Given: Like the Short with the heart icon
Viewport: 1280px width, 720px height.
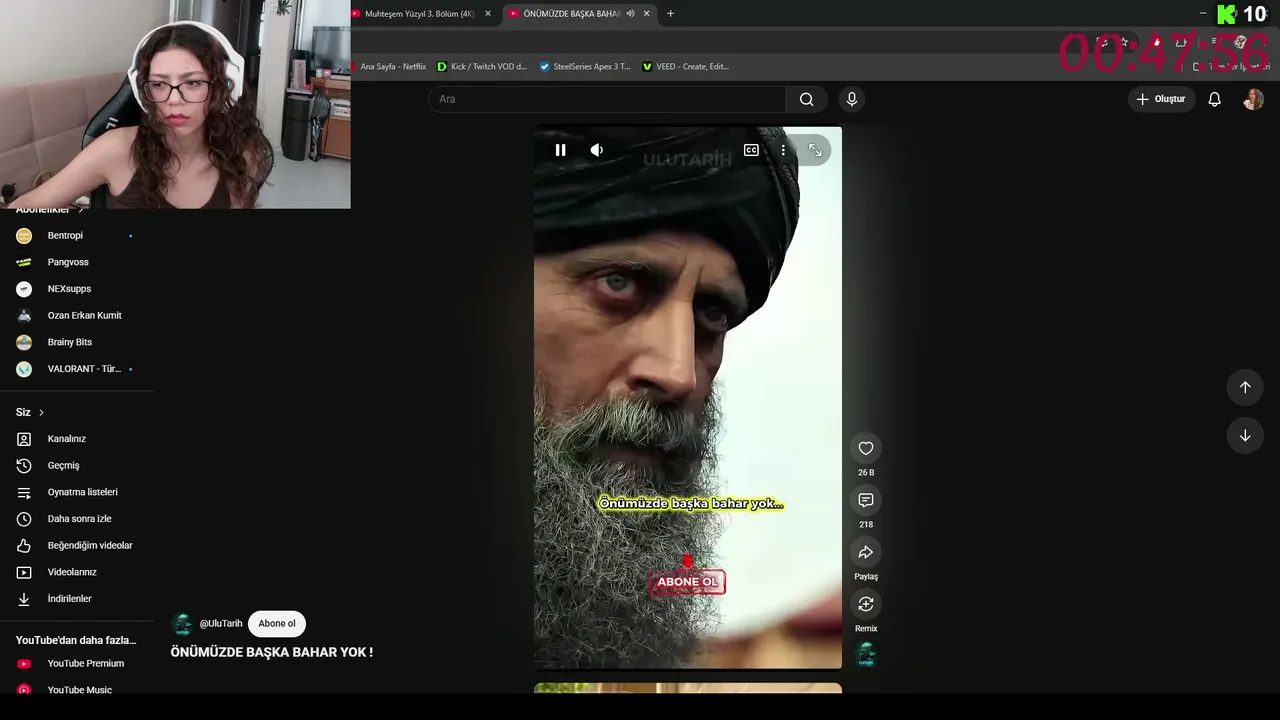Looking at the screenshot, I should 866,448.
